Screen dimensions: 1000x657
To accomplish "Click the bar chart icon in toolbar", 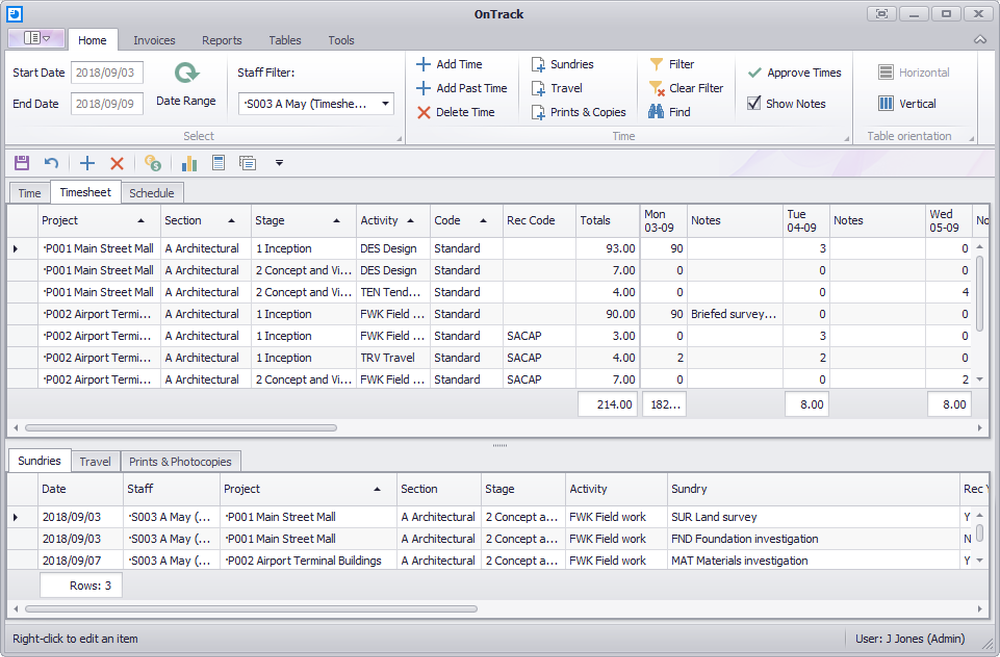I will click(189, 163).
